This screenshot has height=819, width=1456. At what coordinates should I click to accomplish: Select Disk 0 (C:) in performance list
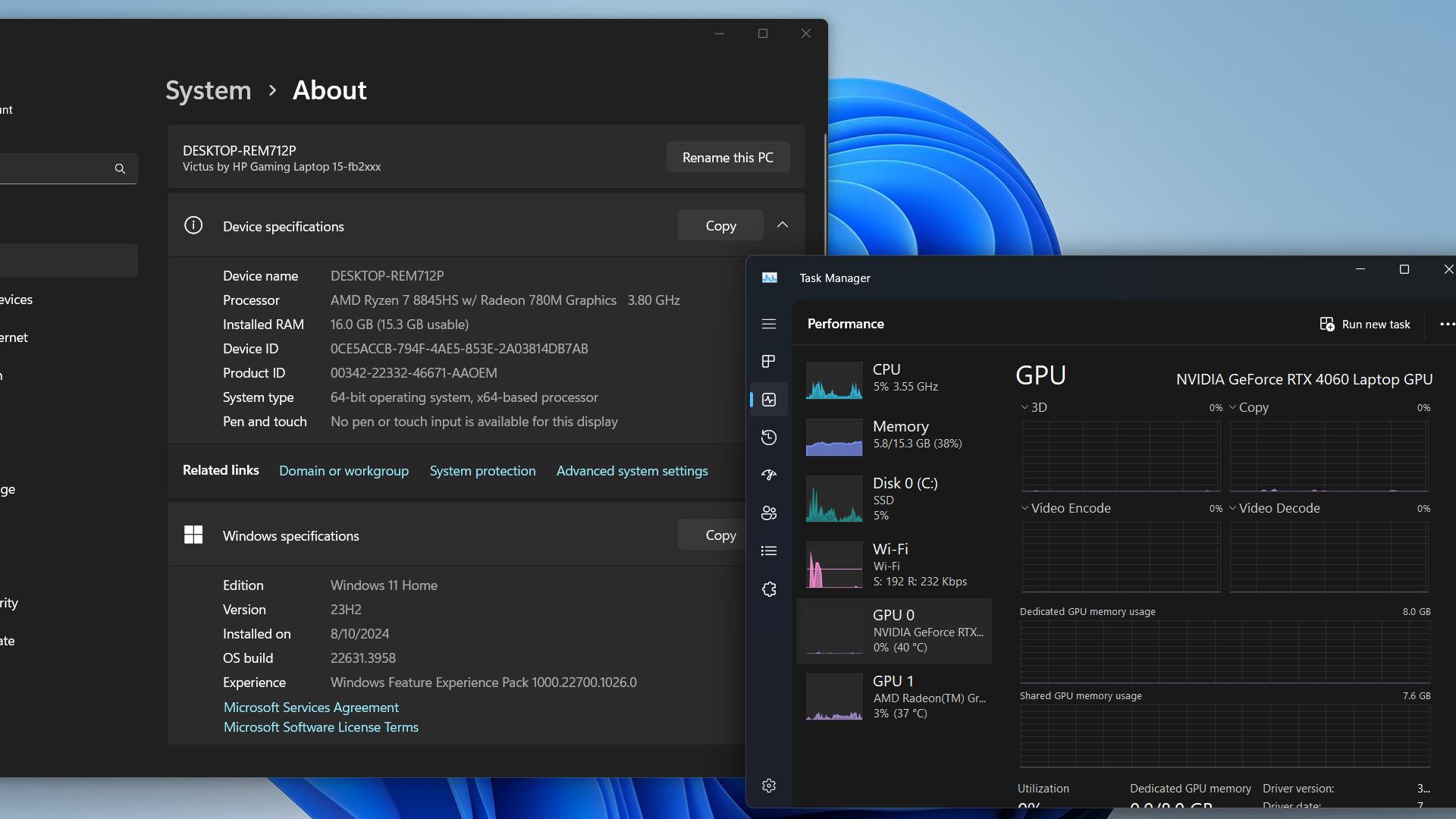pos(894,498)
